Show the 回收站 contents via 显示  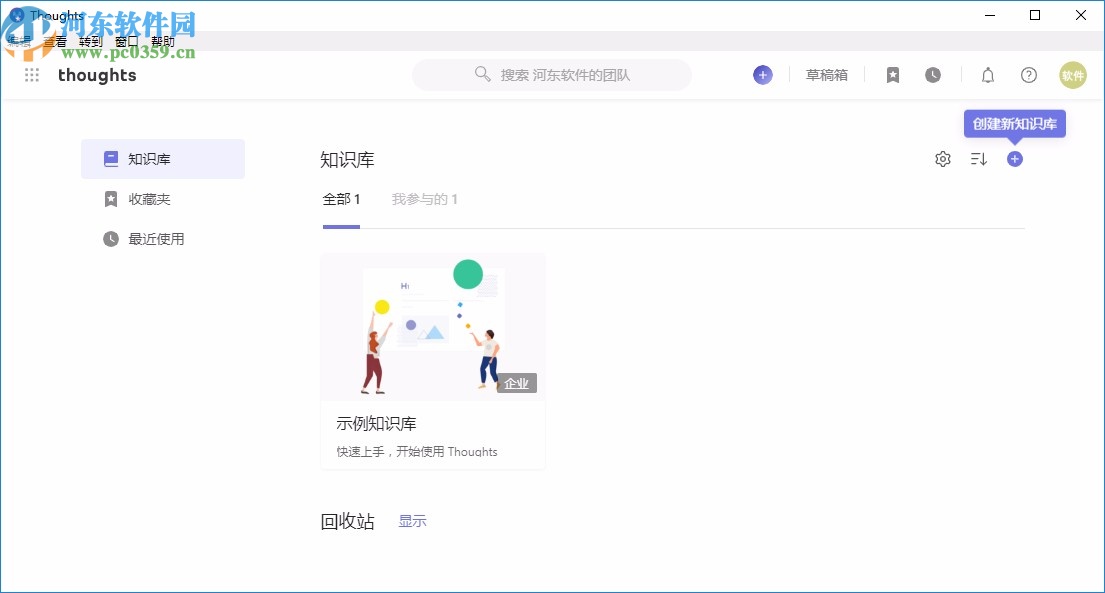411,520
